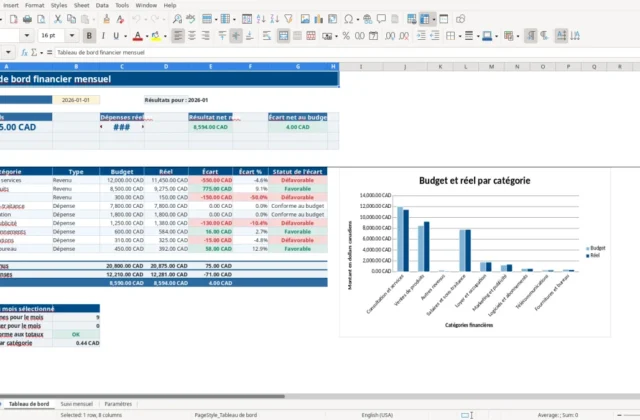
Task: Toggle Center Vertically alignment
Action: tap(236, 36)
